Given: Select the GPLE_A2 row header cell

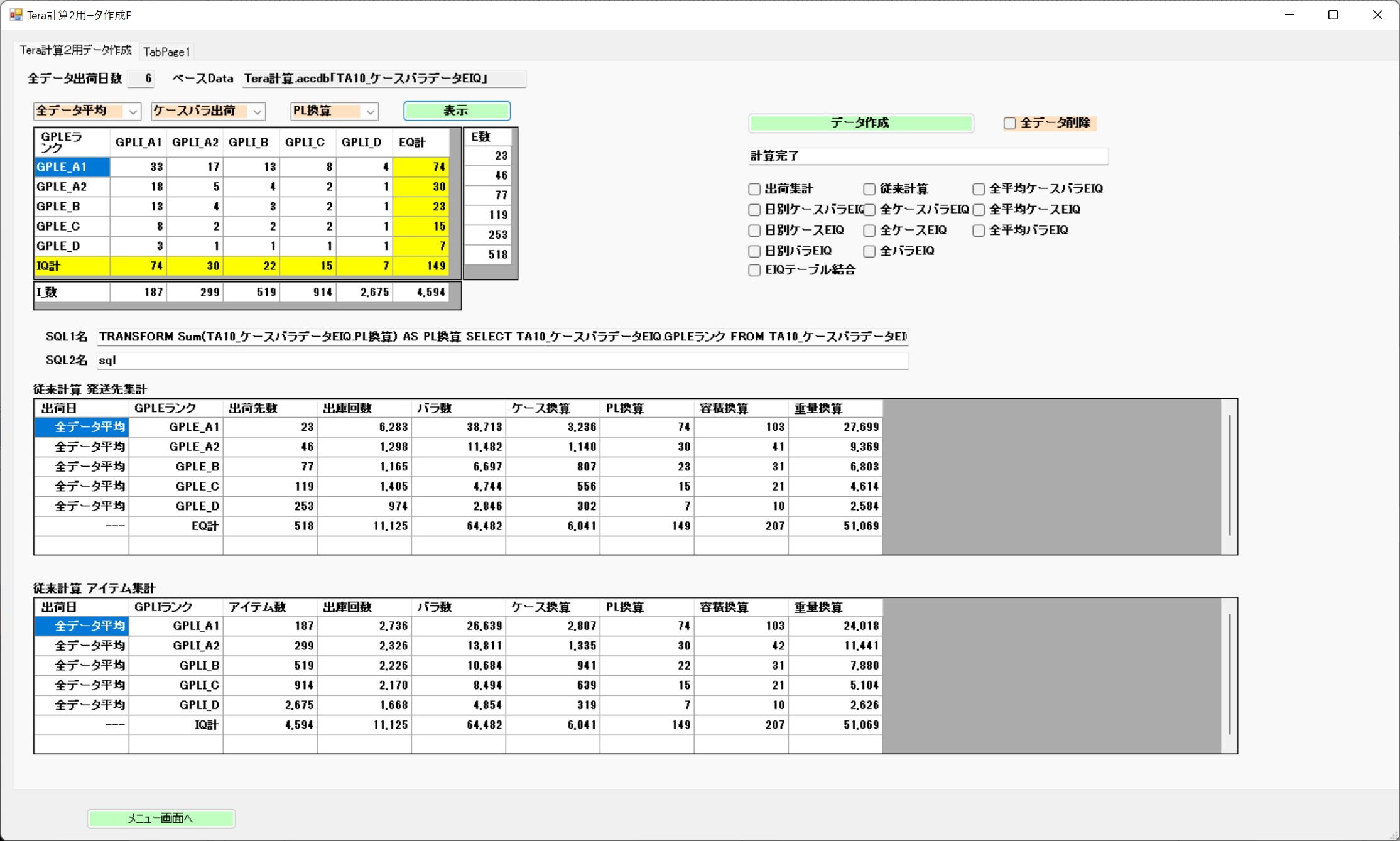Looking at the screenshot, I should tap(72, 187).
